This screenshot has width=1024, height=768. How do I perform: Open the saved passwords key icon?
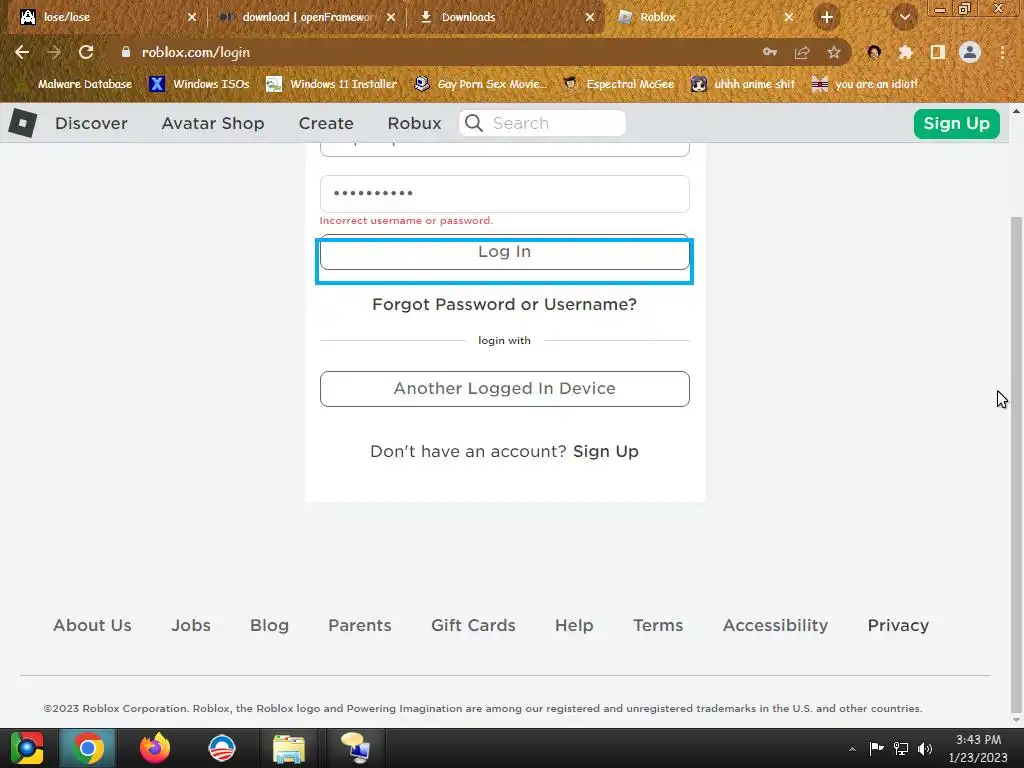(x=770, y=52)
